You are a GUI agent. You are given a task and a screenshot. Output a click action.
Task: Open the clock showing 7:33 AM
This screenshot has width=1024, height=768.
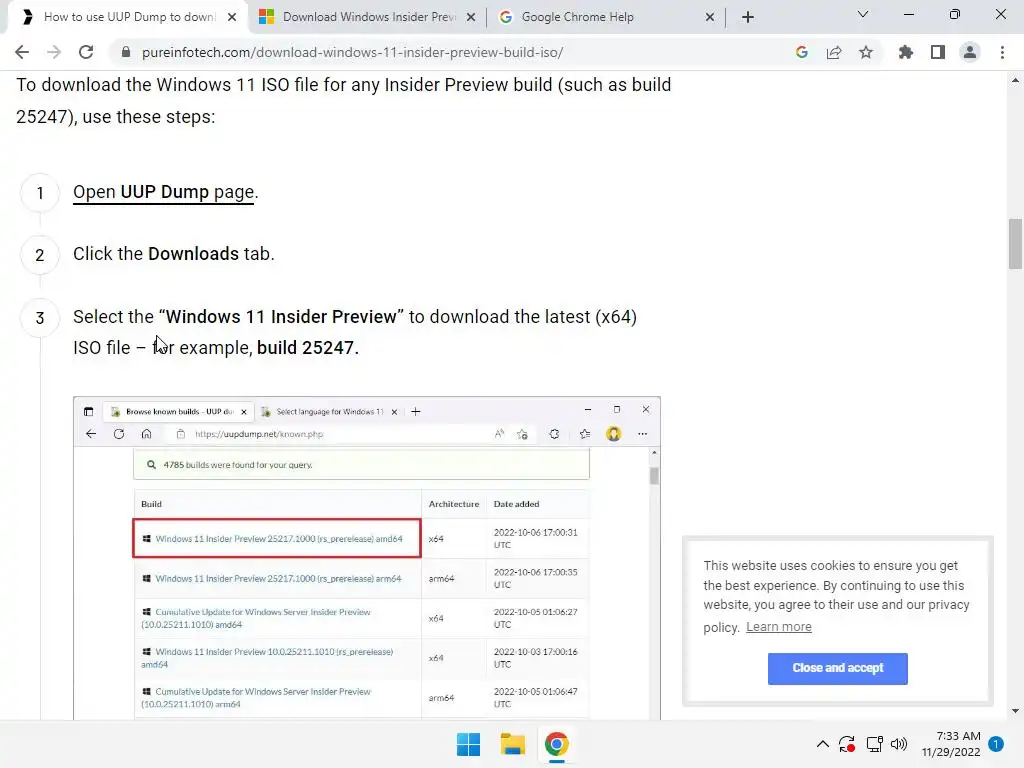coord(951,744)
